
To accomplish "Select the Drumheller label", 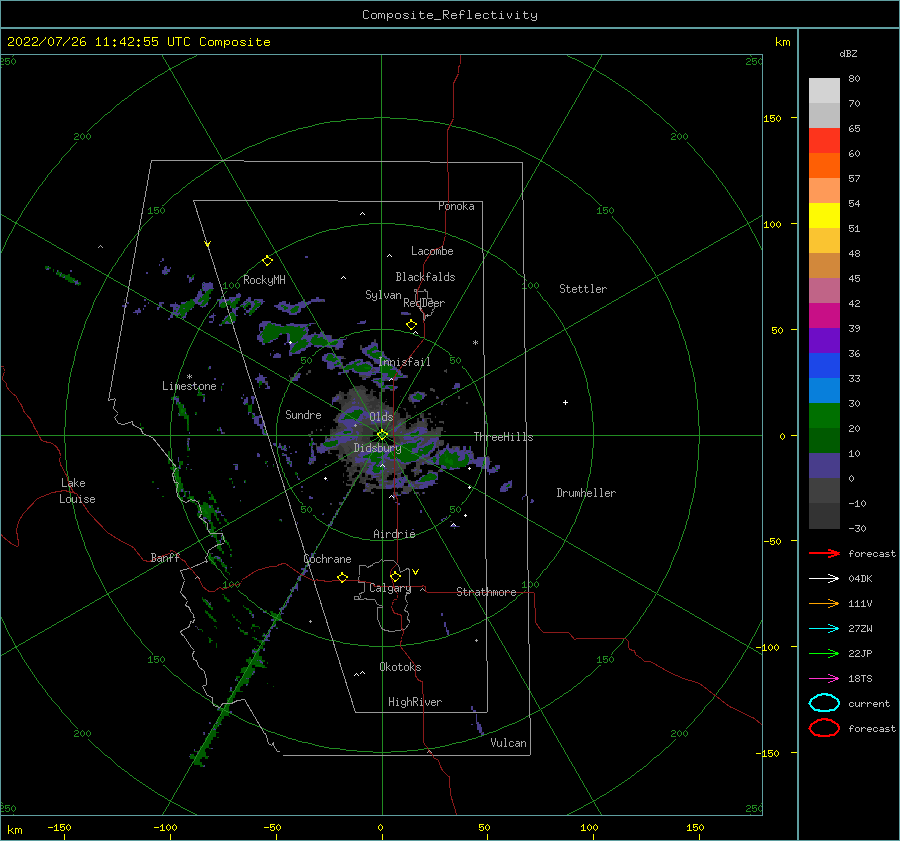I will [585, 493].
